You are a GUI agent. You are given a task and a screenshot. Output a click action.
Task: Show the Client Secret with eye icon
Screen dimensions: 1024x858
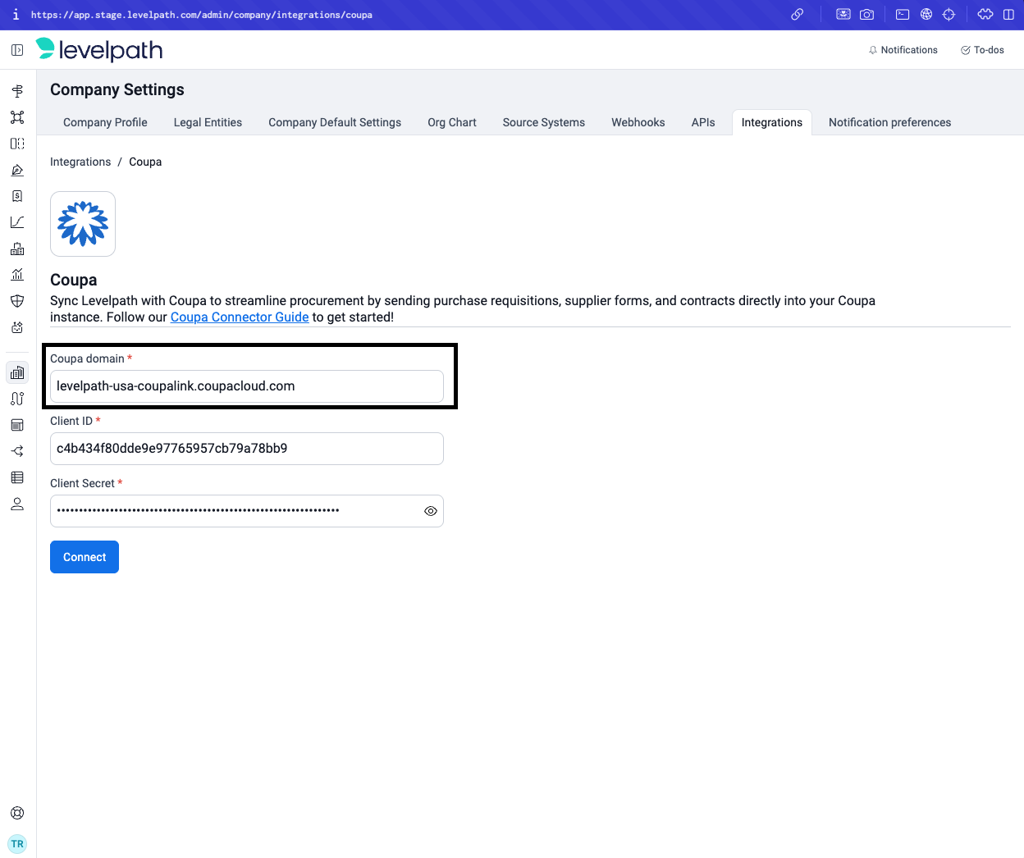430,511
